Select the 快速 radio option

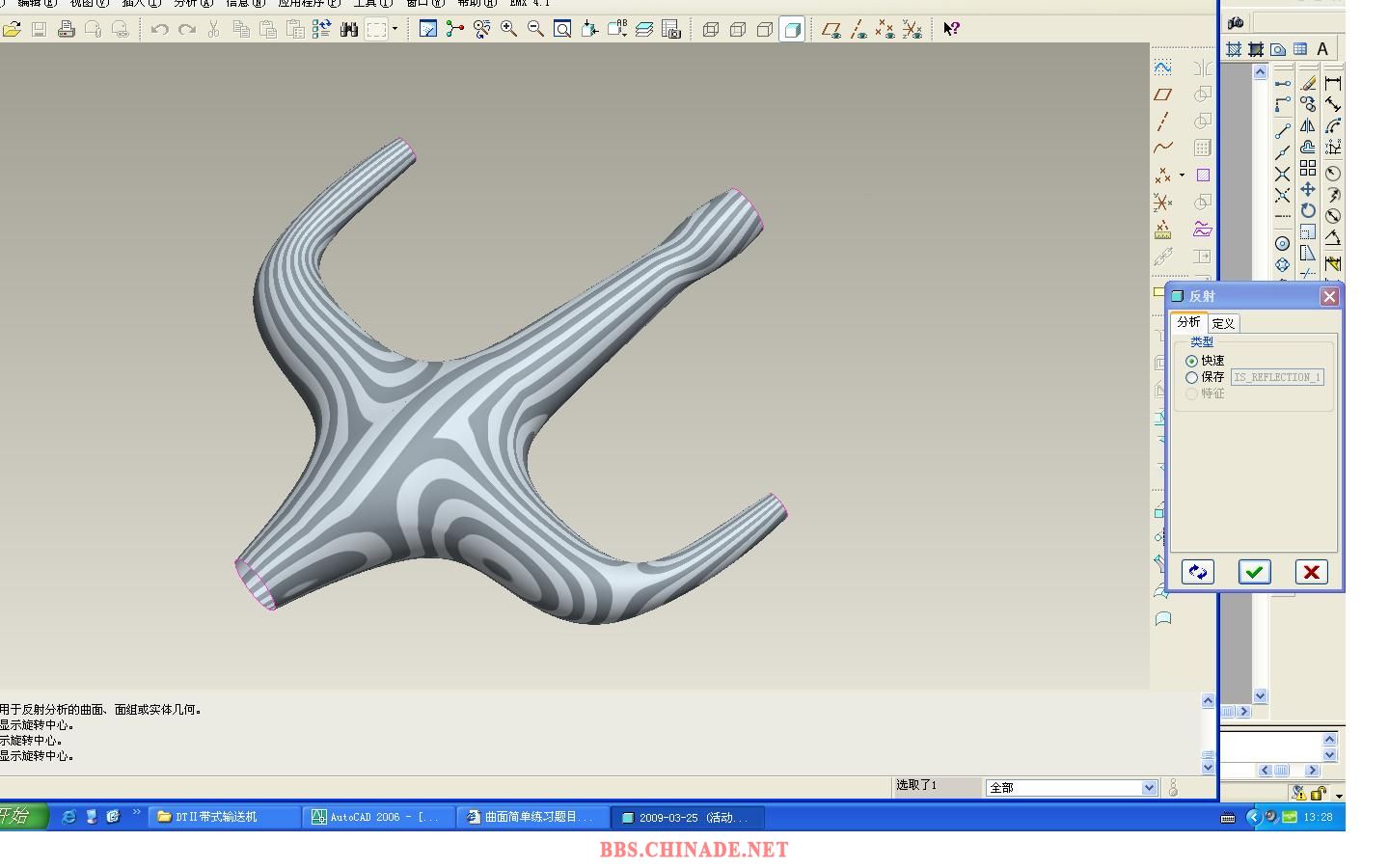pos(1192,361)
